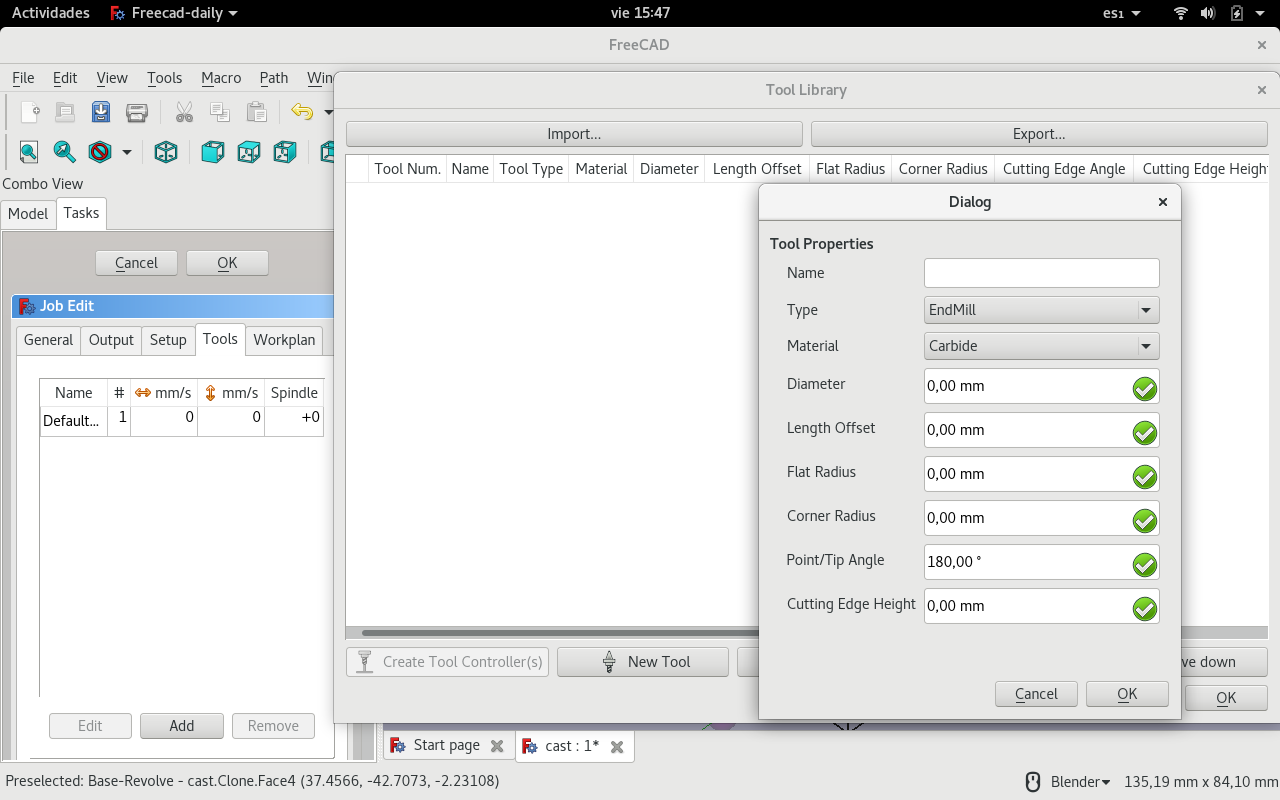
Task: Expand the undo history dropdown arrow
Action: point(328,112)
